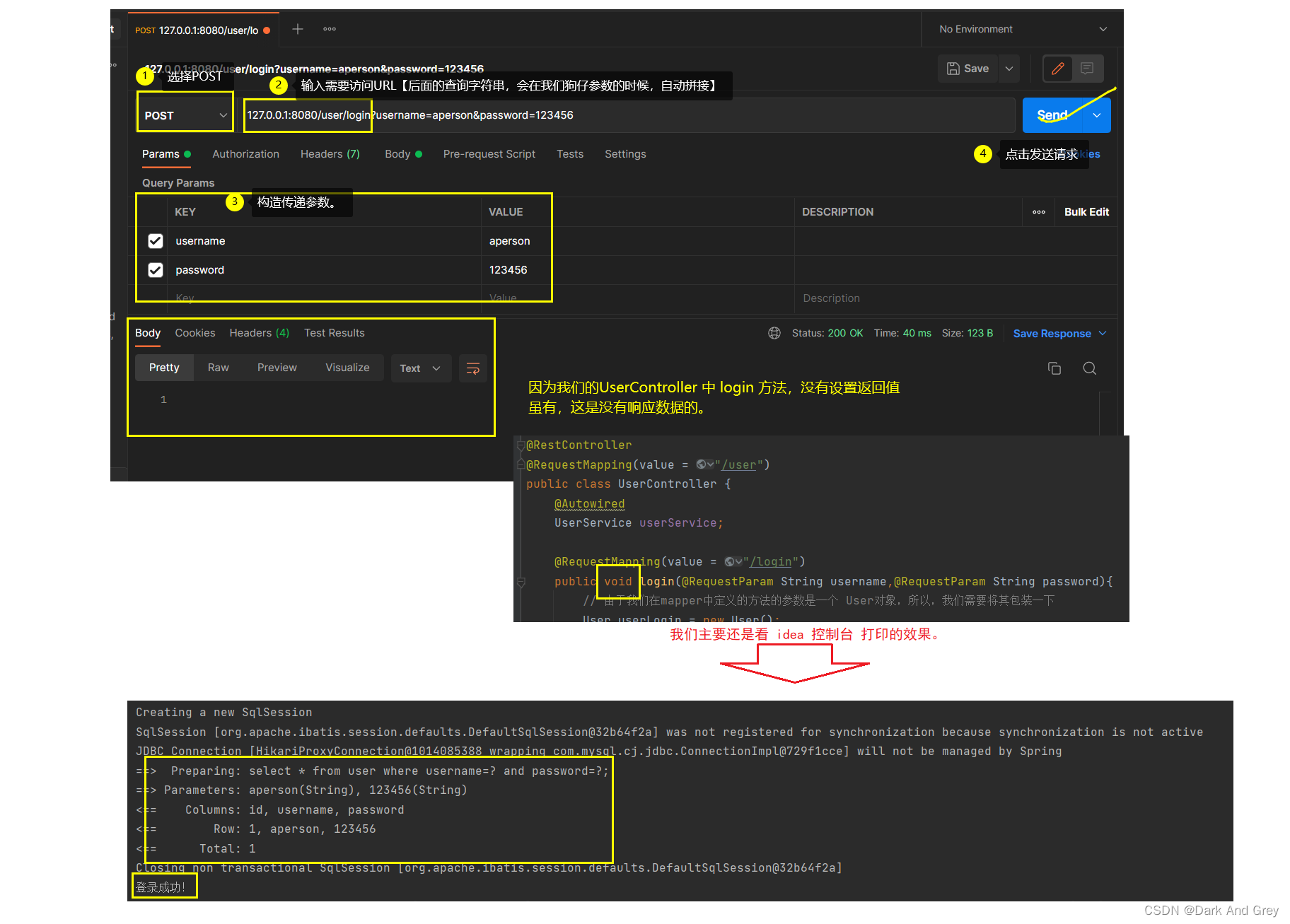Click the fold gutter icon beside @RestController
This screenshot has height=924, width=1290.
521,445
